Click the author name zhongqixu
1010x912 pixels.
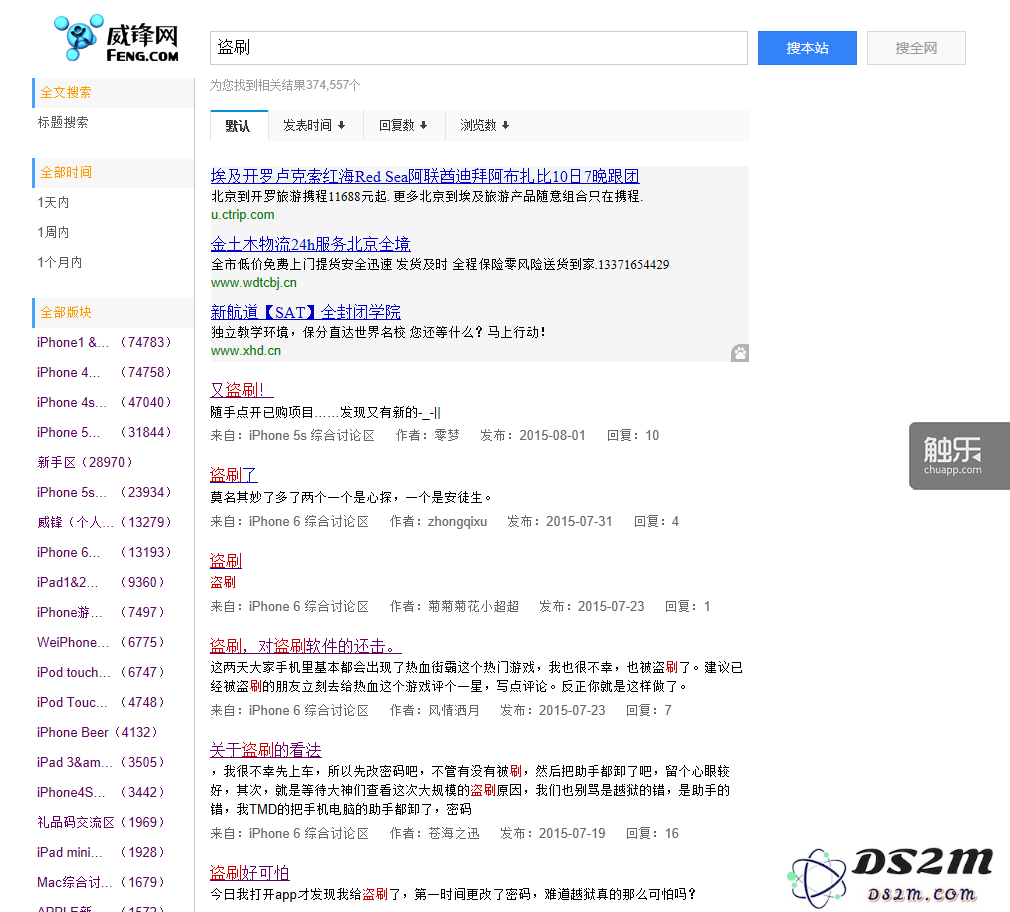pos(457,522)
